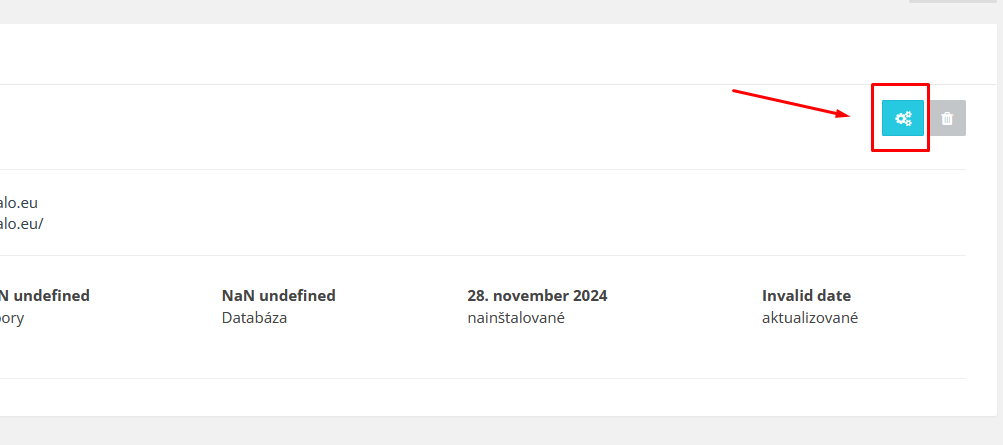Click the truncated N undefined value on the left
Image resolution: width=1003 pixels, height=445 pixels.
coord(45,296)
